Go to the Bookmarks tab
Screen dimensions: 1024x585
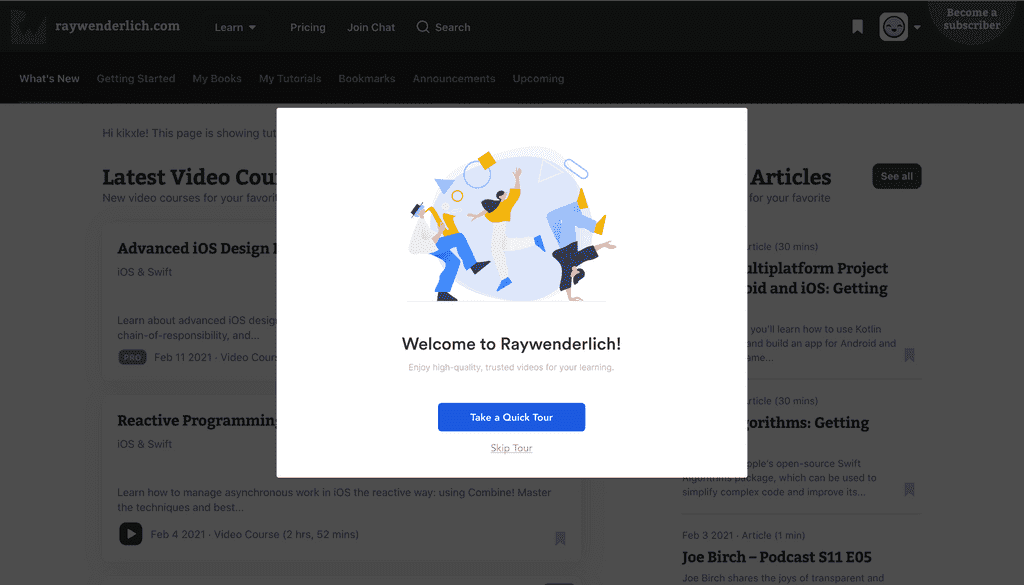pyautogui.click(x=366, y=78)
